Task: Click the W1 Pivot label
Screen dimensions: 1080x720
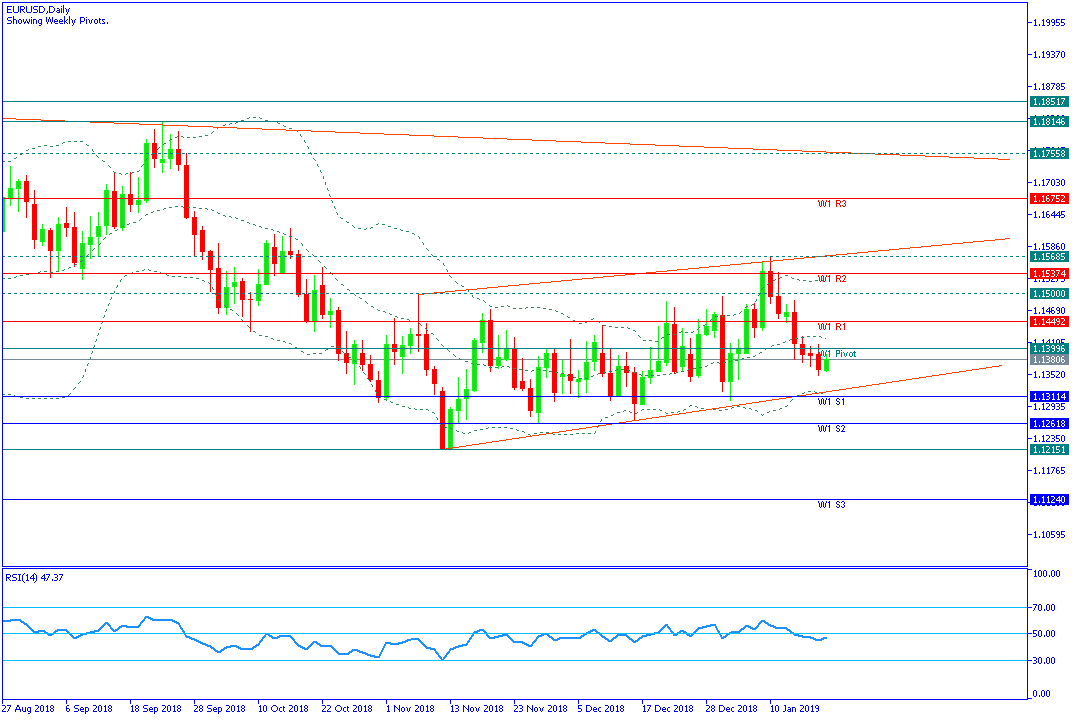Action: pos(838,353)
